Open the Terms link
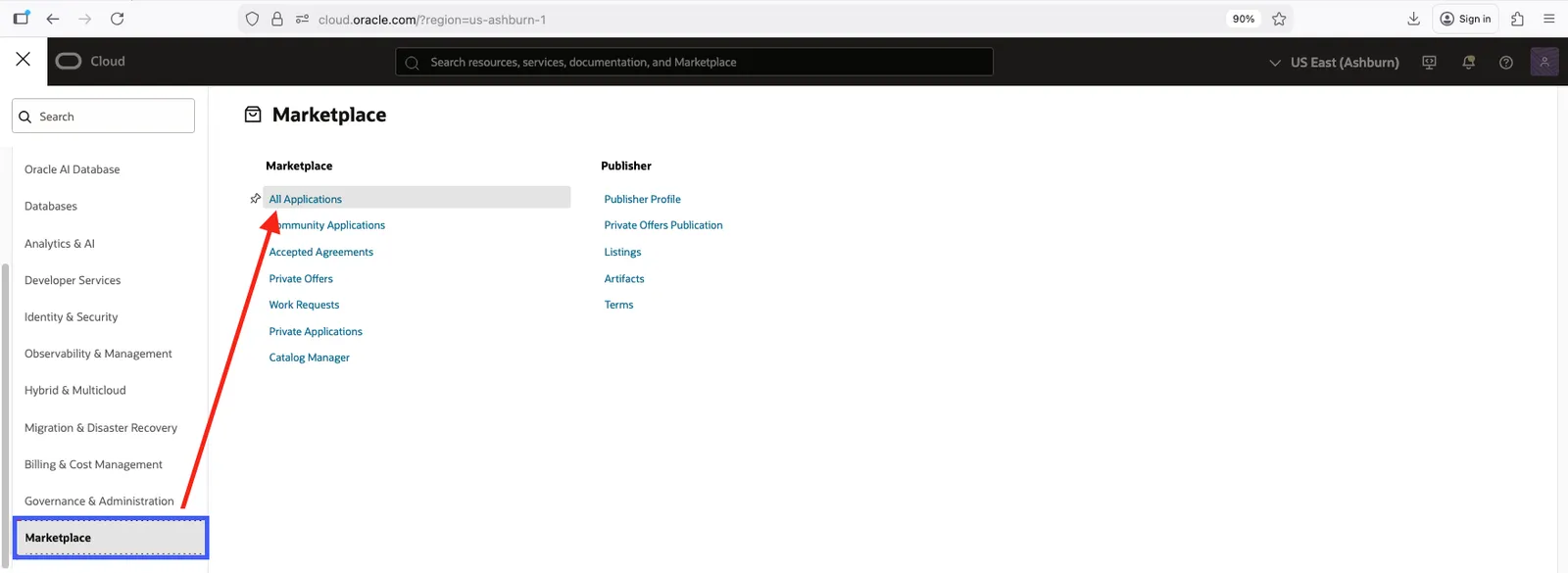 tap(618, 305)
